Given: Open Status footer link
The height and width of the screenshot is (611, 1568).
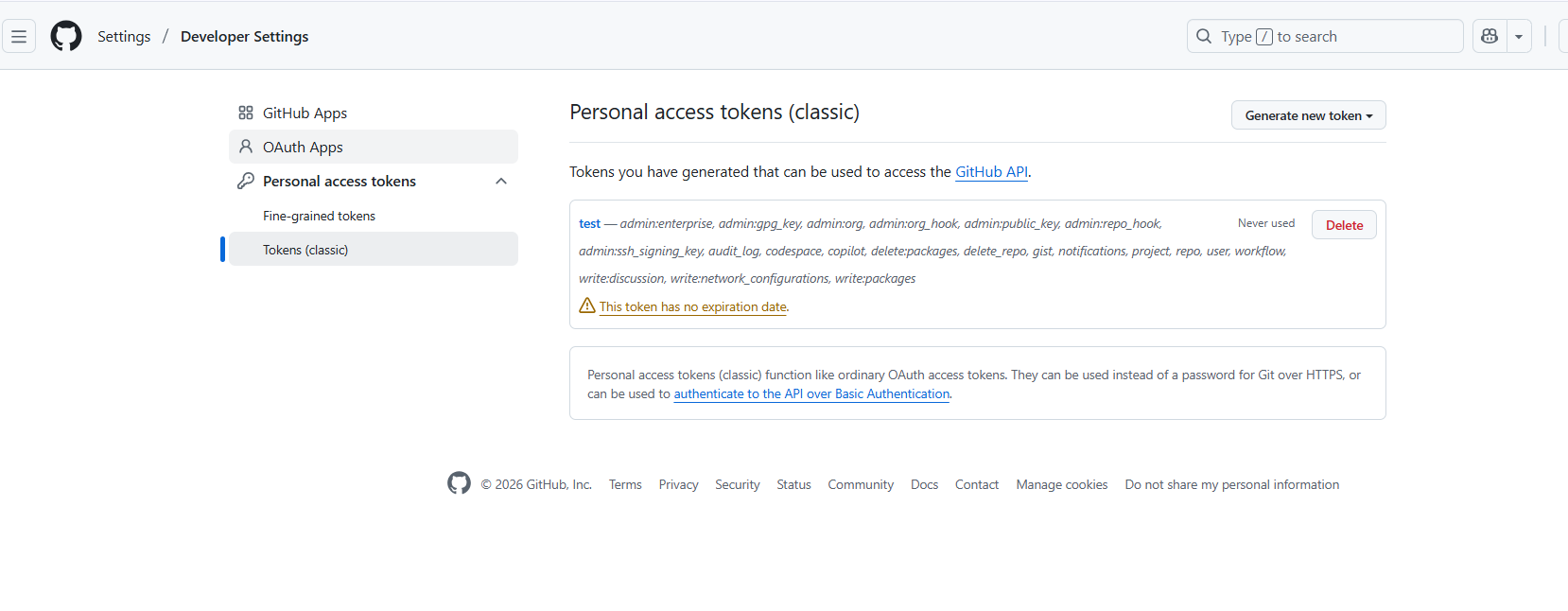Looking at the screenshot, I should (793, 484).
